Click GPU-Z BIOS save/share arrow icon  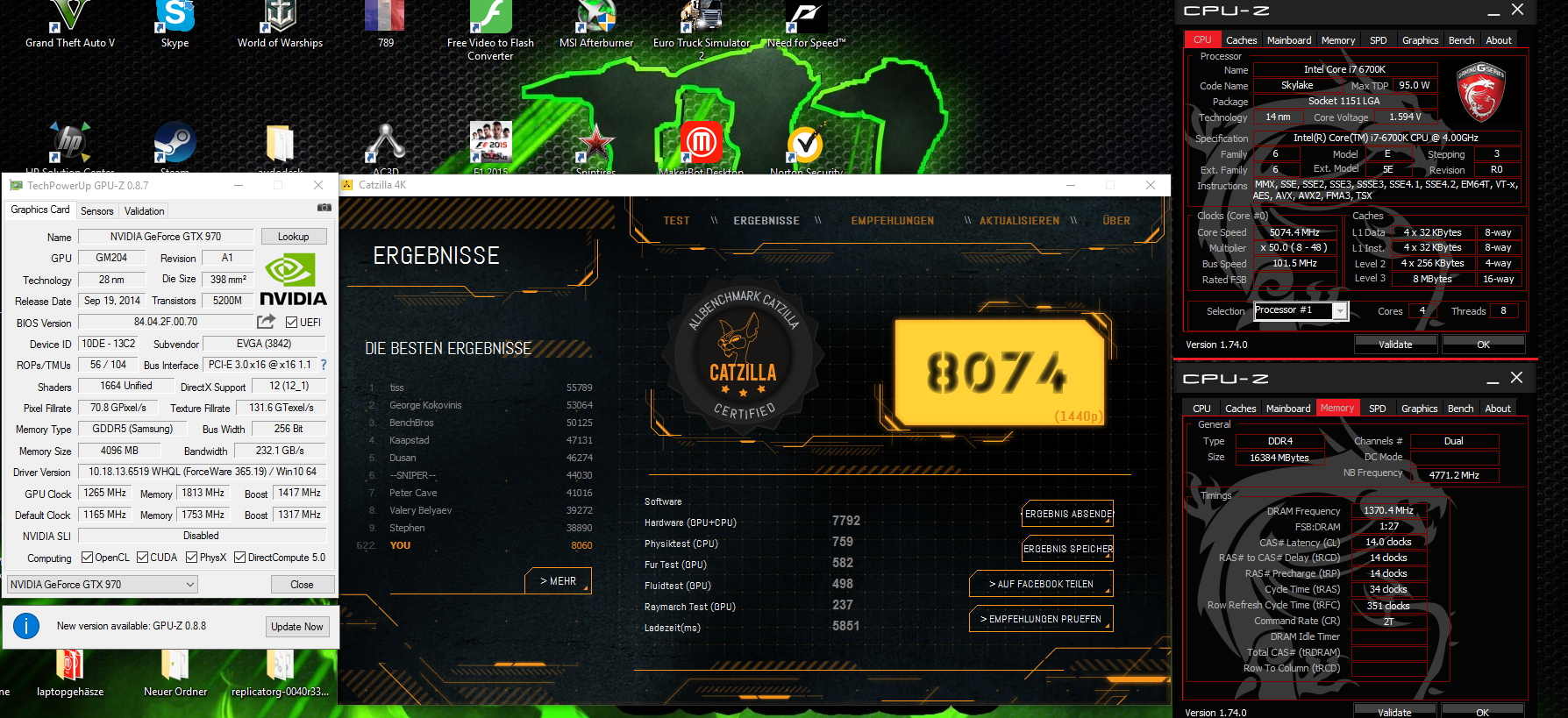(x=267, y=322)
